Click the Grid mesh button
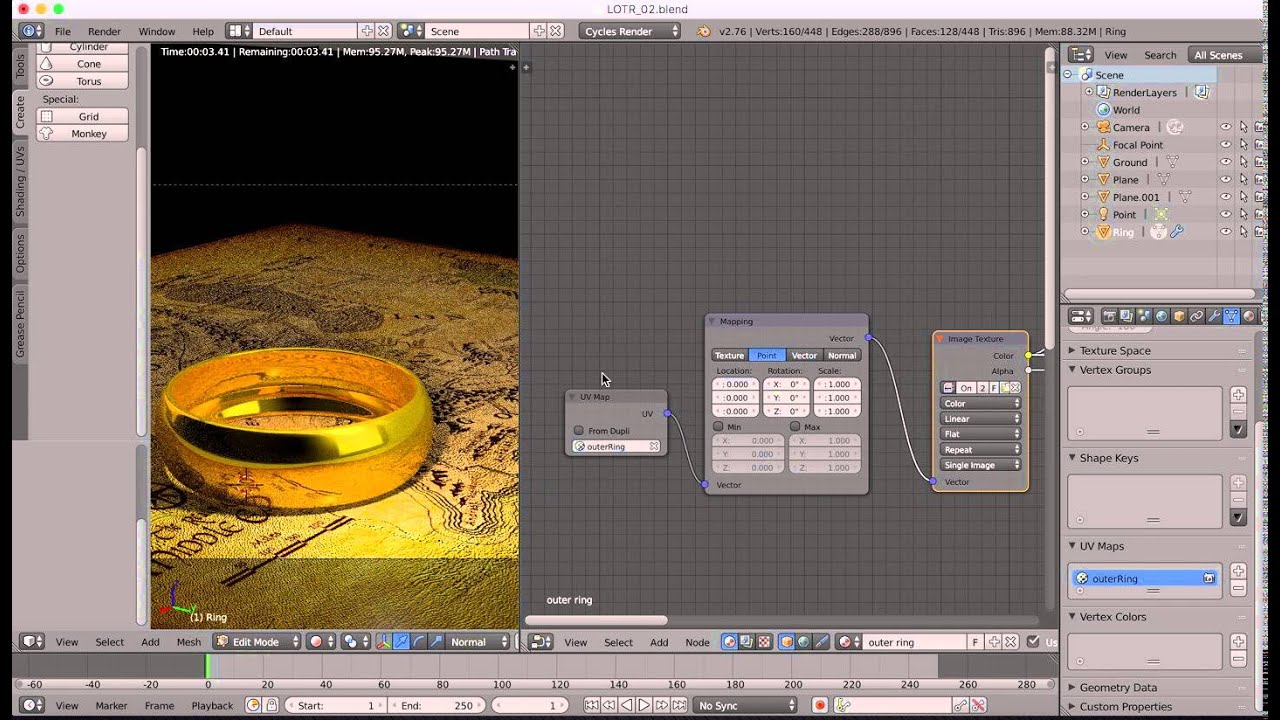This screenshot has width=1280, height=720. point(83,117)
